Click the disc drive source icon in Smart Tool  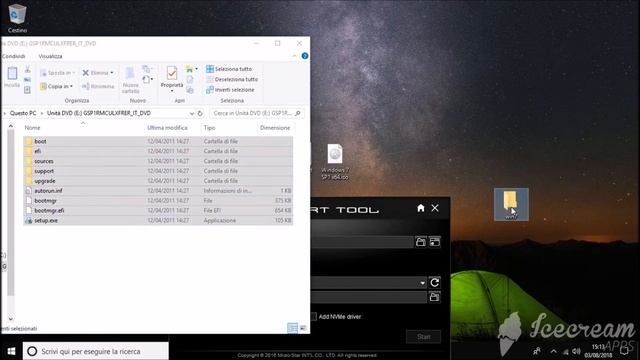pos(435,242)
